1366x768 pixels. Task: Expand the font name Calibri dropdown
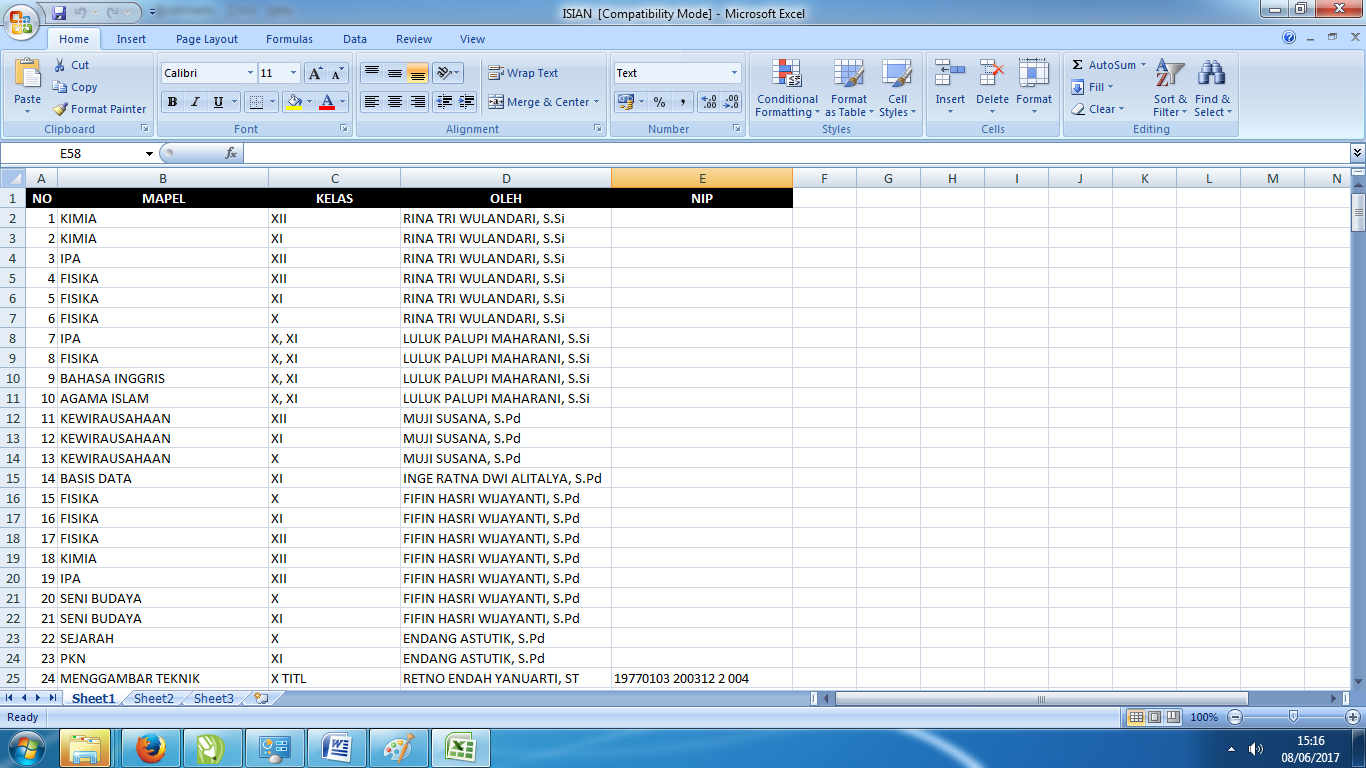250,73
